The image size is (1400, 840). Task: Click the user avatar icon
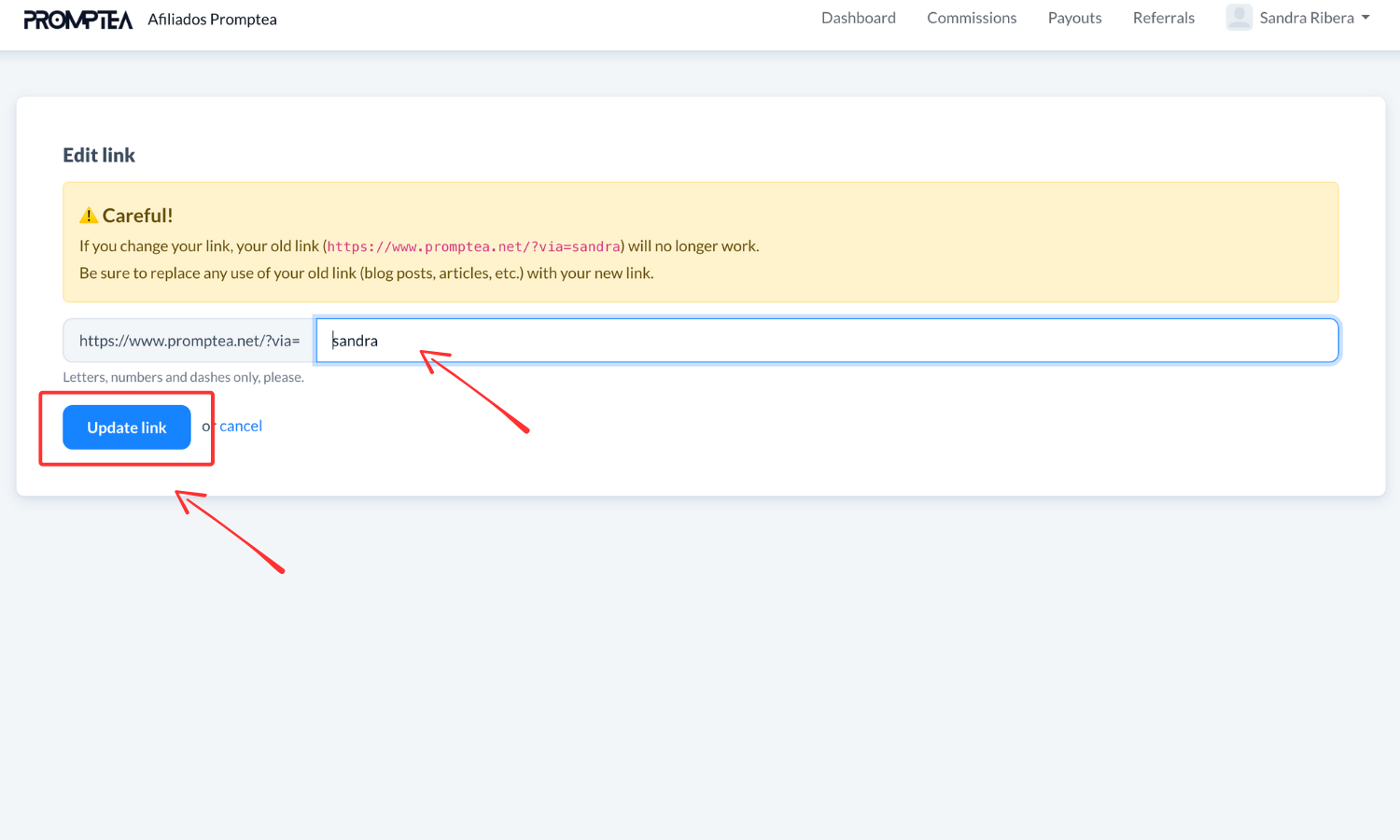1239,18
